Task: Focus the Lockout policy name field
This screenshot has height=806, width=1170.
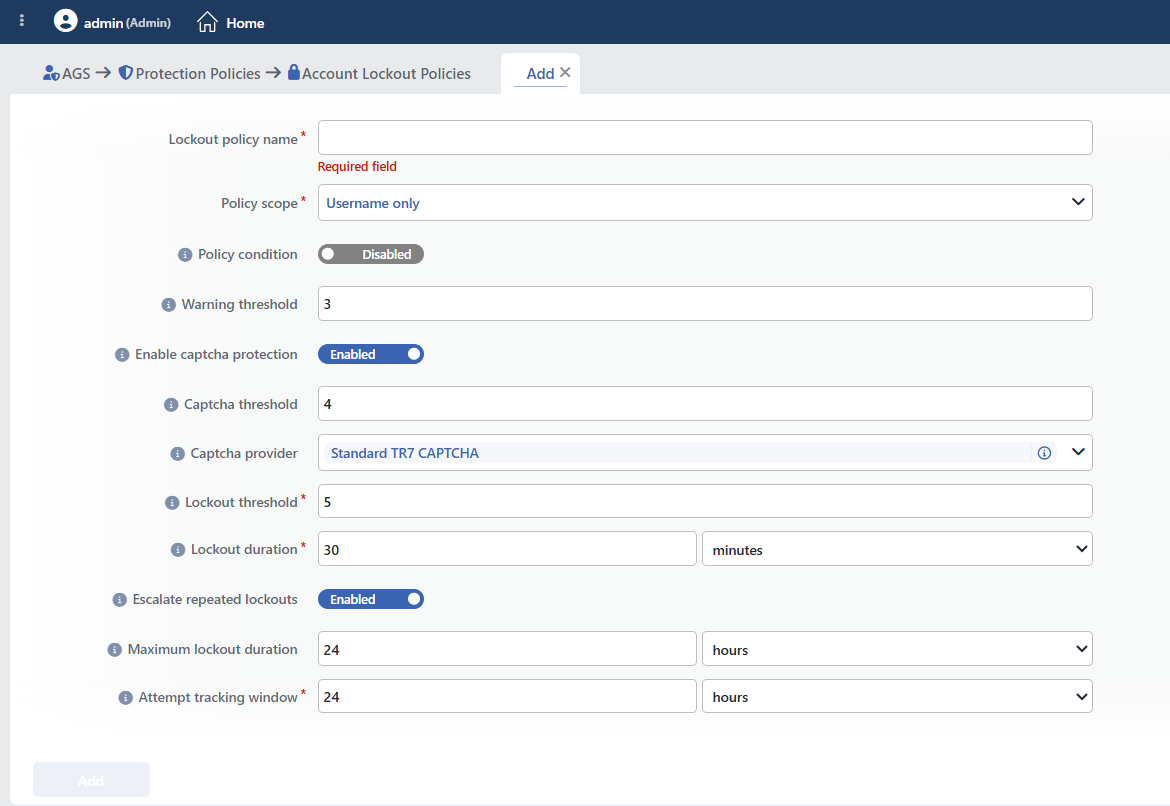Action: pos(705,138)
